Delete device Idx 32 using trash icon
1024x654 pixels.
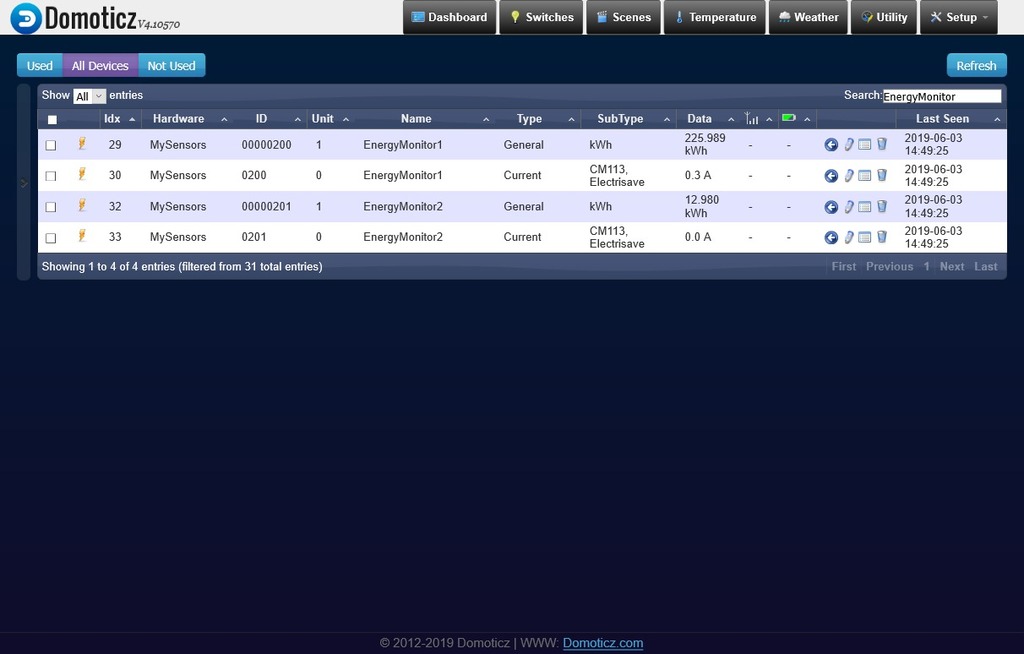pos(882,206)
